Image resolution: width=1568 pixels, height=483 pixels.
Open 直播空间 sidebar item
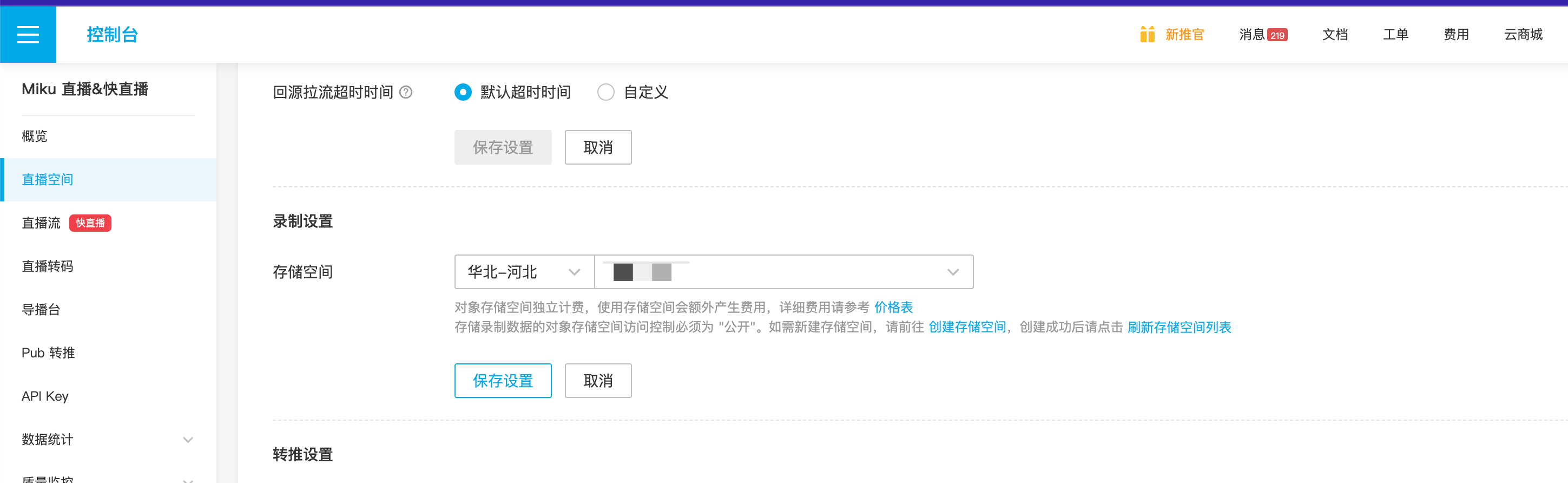pyautogui.click(x=108, y=180)
